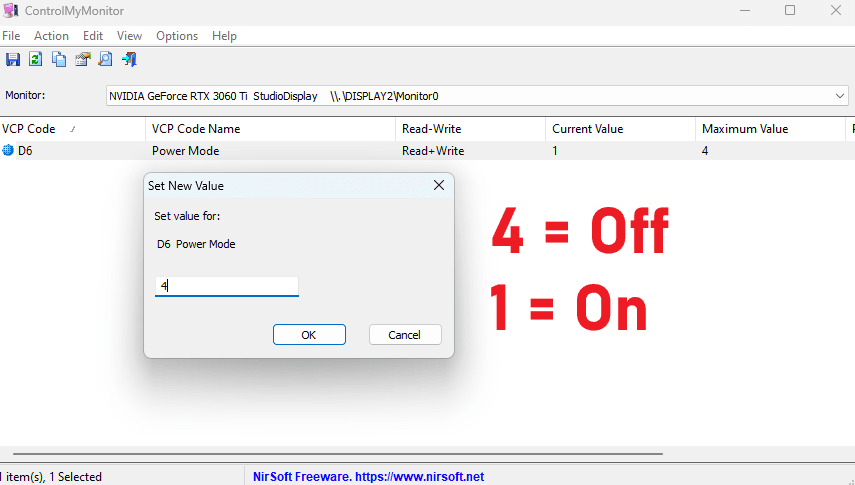
Task: Open the Options menu
Action: click(177, 36)
